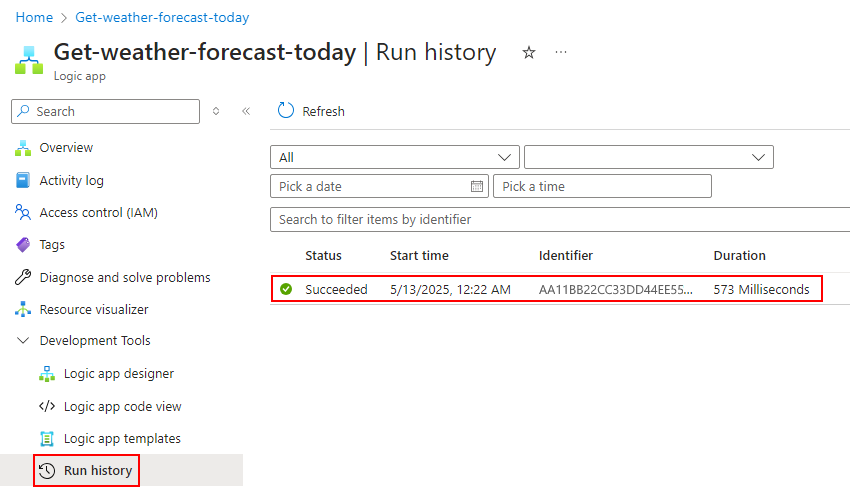850x490 pixels.
Task: Open calendar picker icon in date field
Action: [476, 186]
